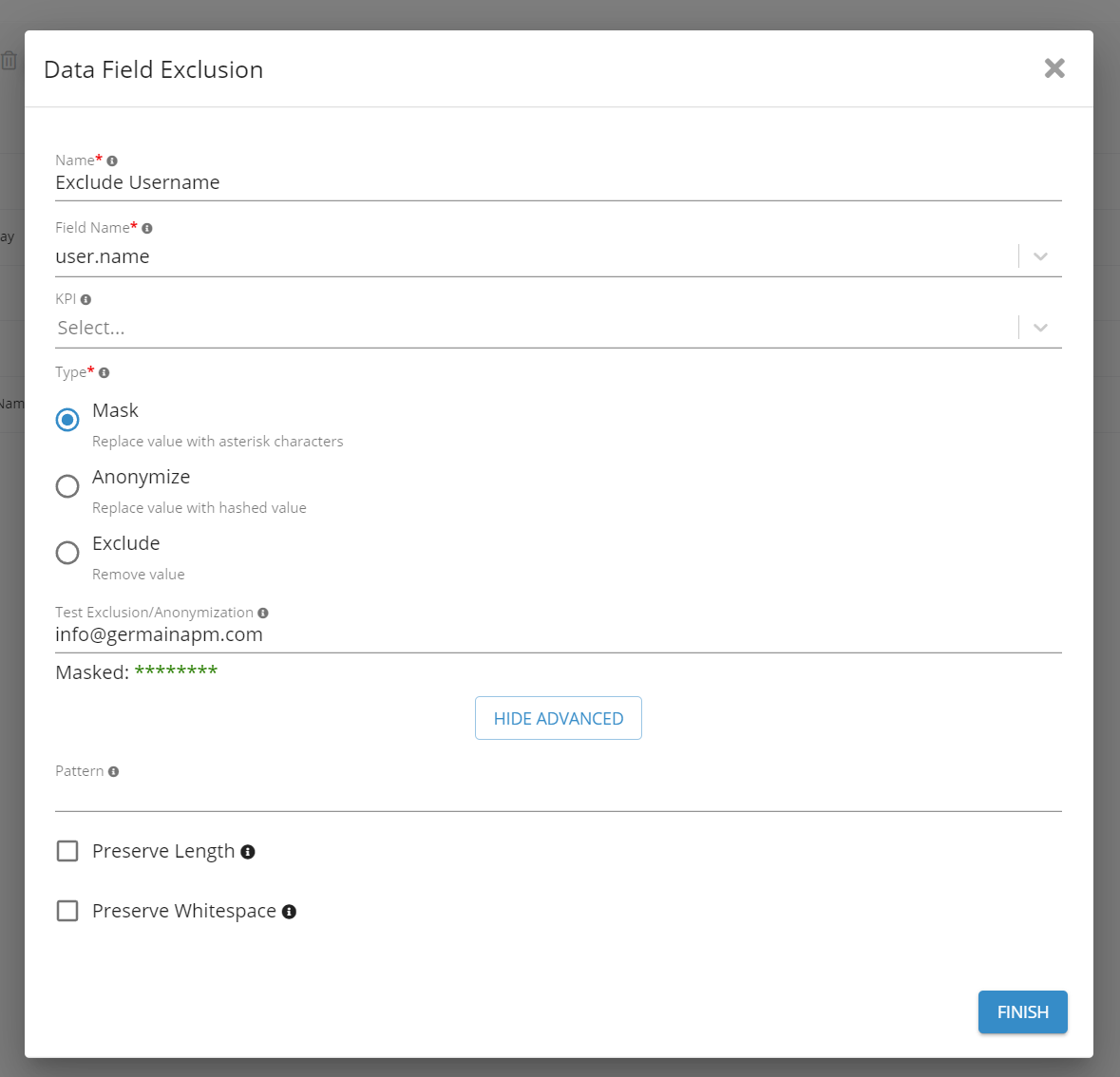Viewport: 1120px width, 1077px height.
Task: Click HIDE ADVANCED to collapse advanced options
Action: tap(558, 718)
